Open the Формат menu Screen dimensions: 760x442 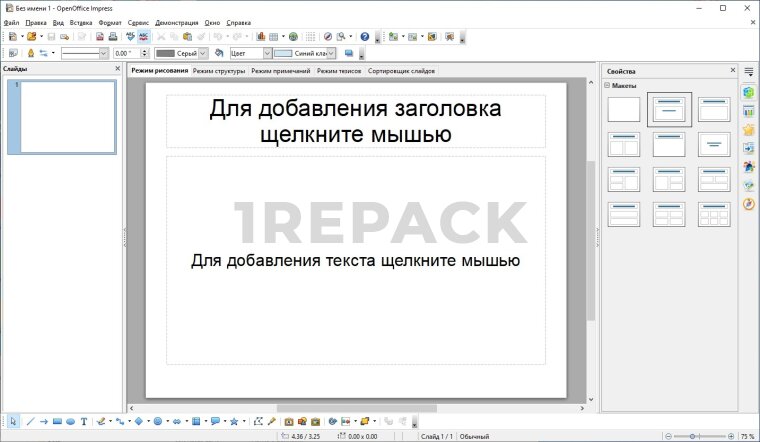pos(110,22)
